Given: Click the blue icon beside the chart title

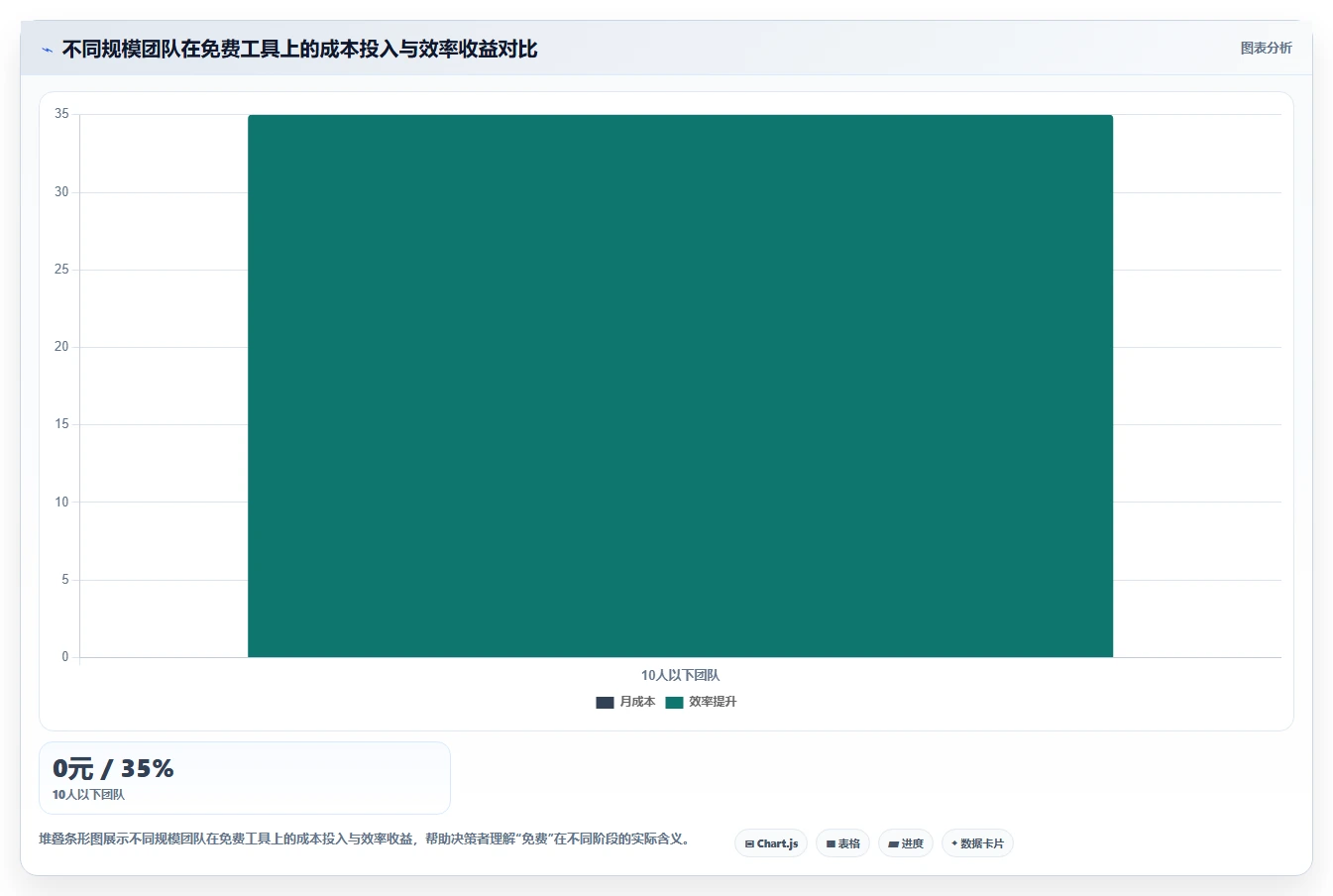Looking at the screenshot, I should [47, 50].
